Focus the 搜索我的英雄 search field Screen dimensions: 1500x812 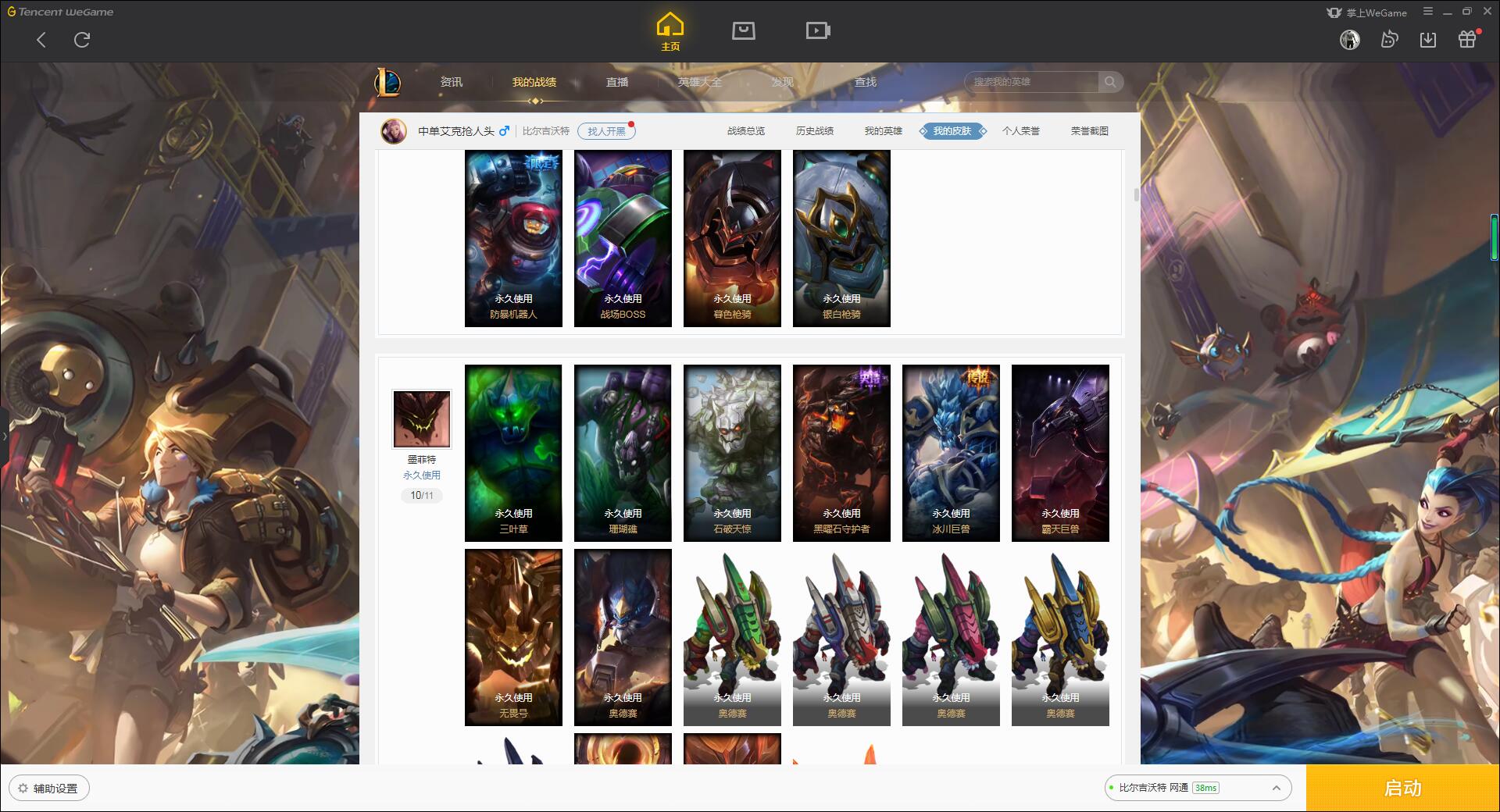tap(1031, 82)
